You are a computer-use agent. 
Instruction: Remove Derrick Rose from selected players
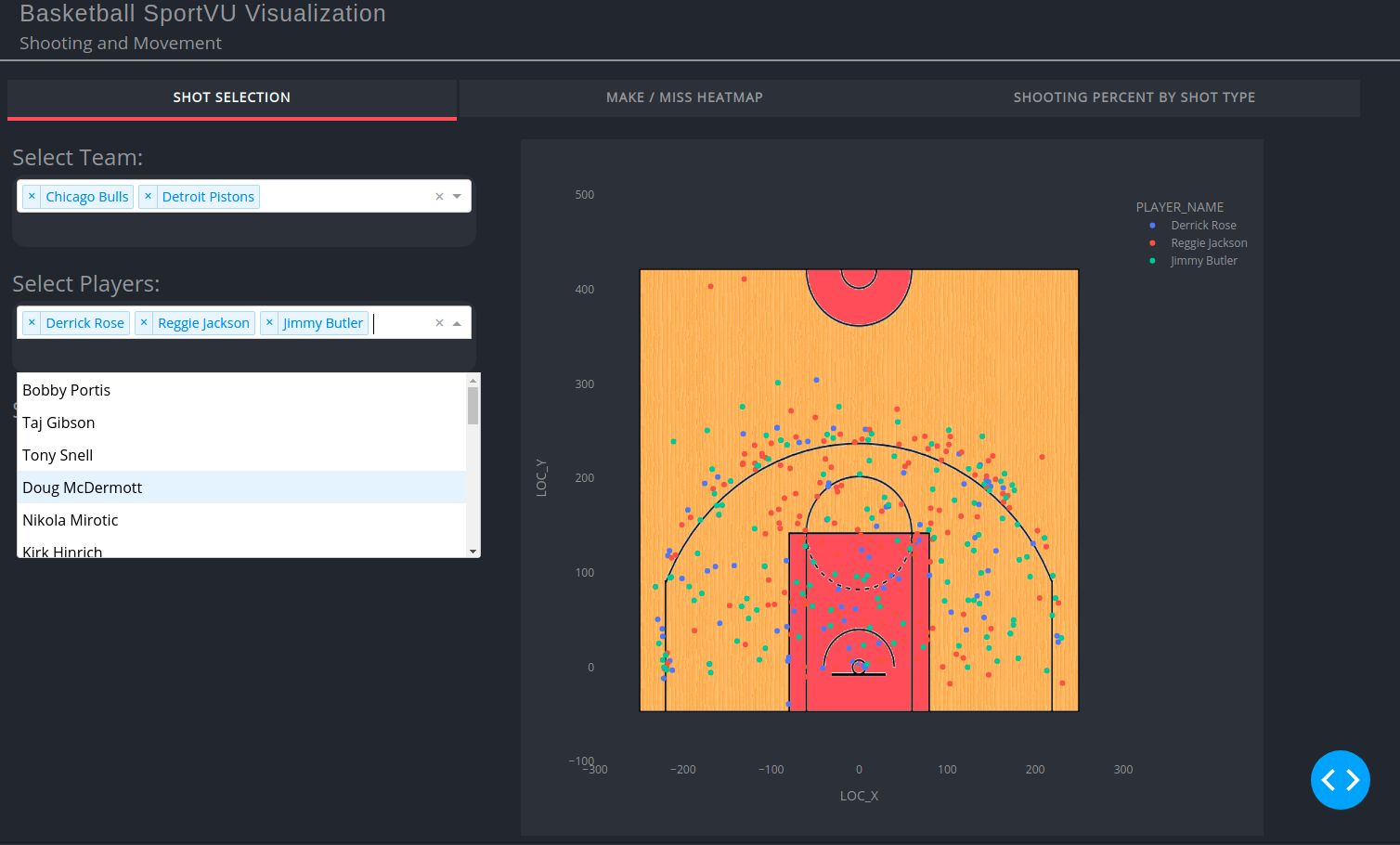[x=32, y=322]
